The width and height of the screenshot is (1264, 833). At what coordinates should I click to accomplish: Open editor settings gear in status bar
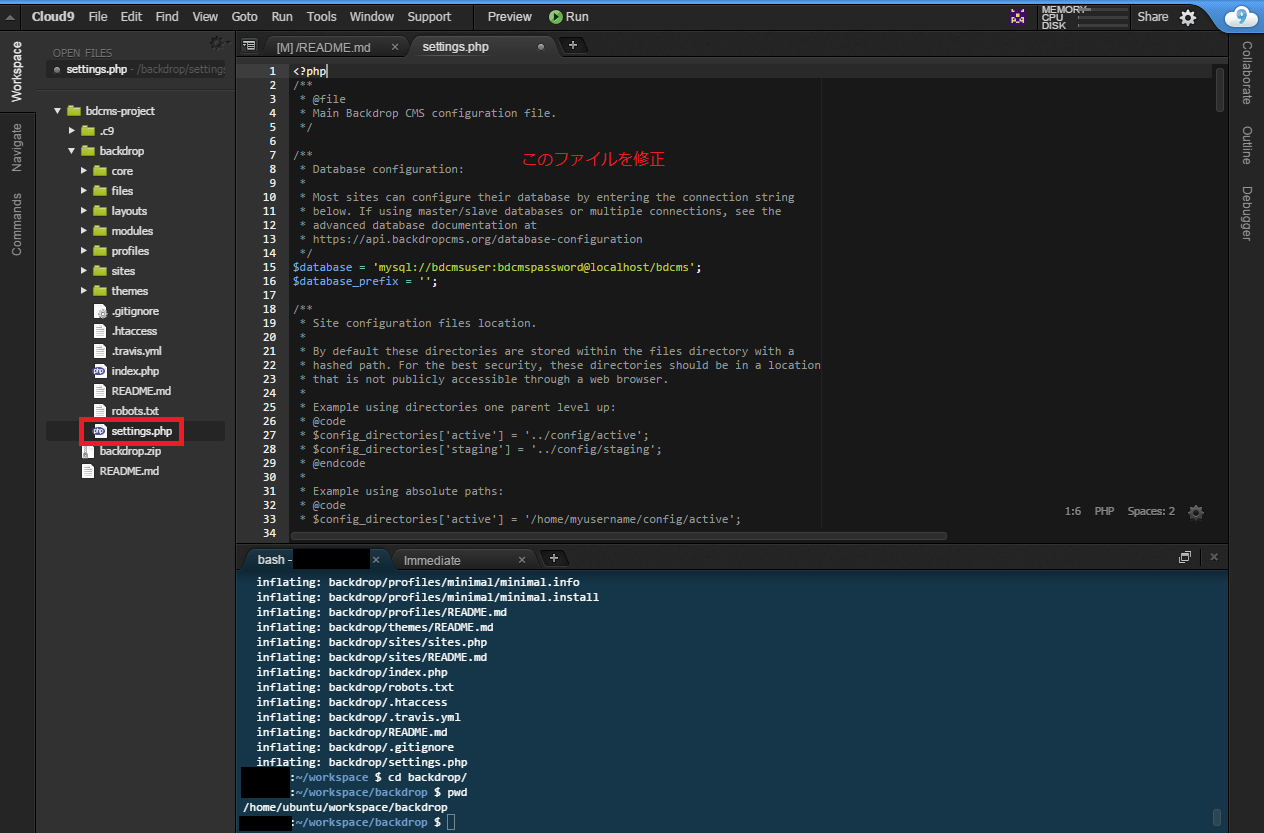click(1196, 512)
